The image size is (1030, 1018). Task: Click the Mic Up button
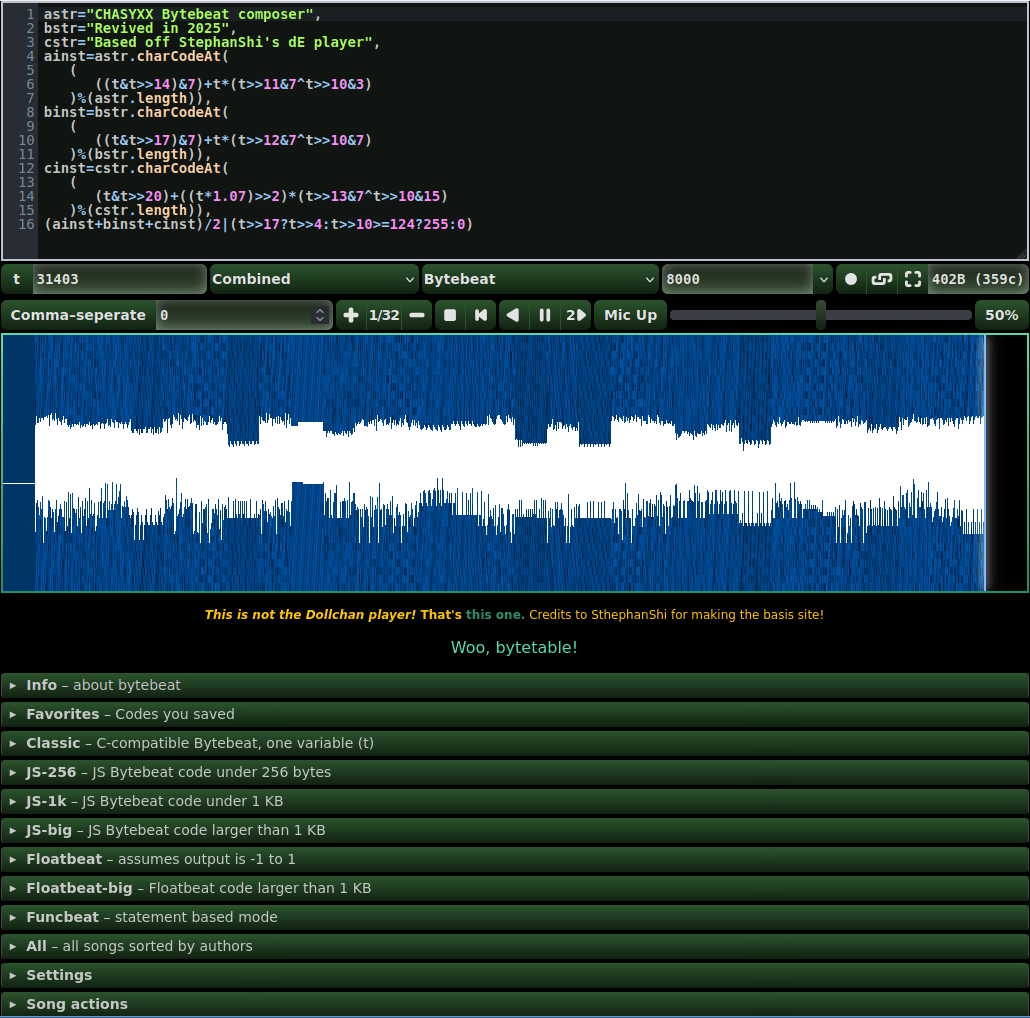(x=630, y=316)
